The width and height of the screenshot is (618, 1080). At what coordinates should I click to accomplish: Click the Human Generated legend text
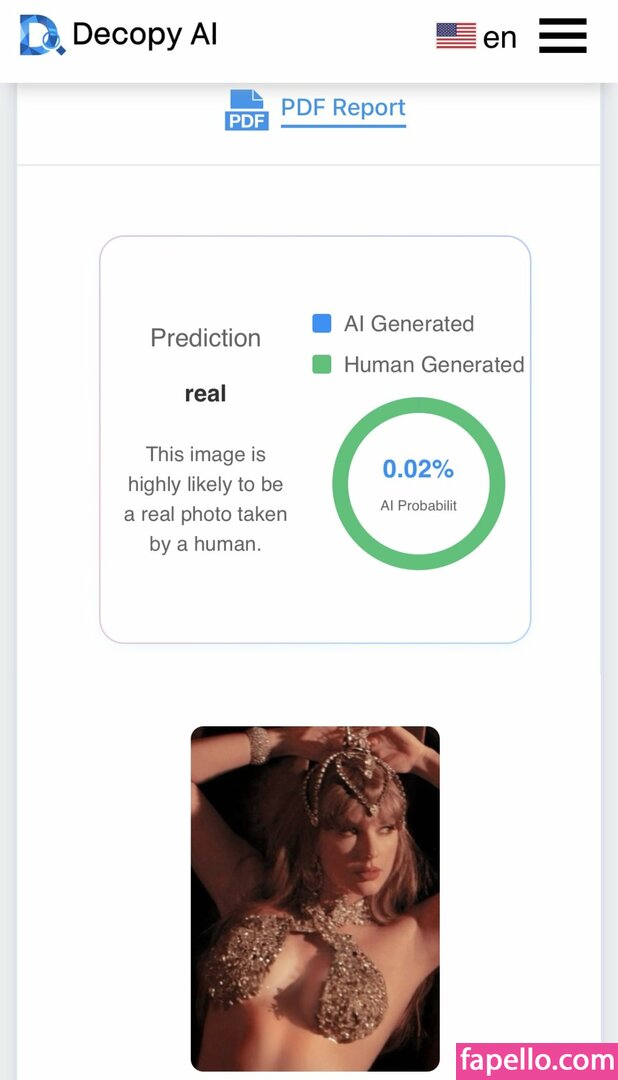point(434,365)
